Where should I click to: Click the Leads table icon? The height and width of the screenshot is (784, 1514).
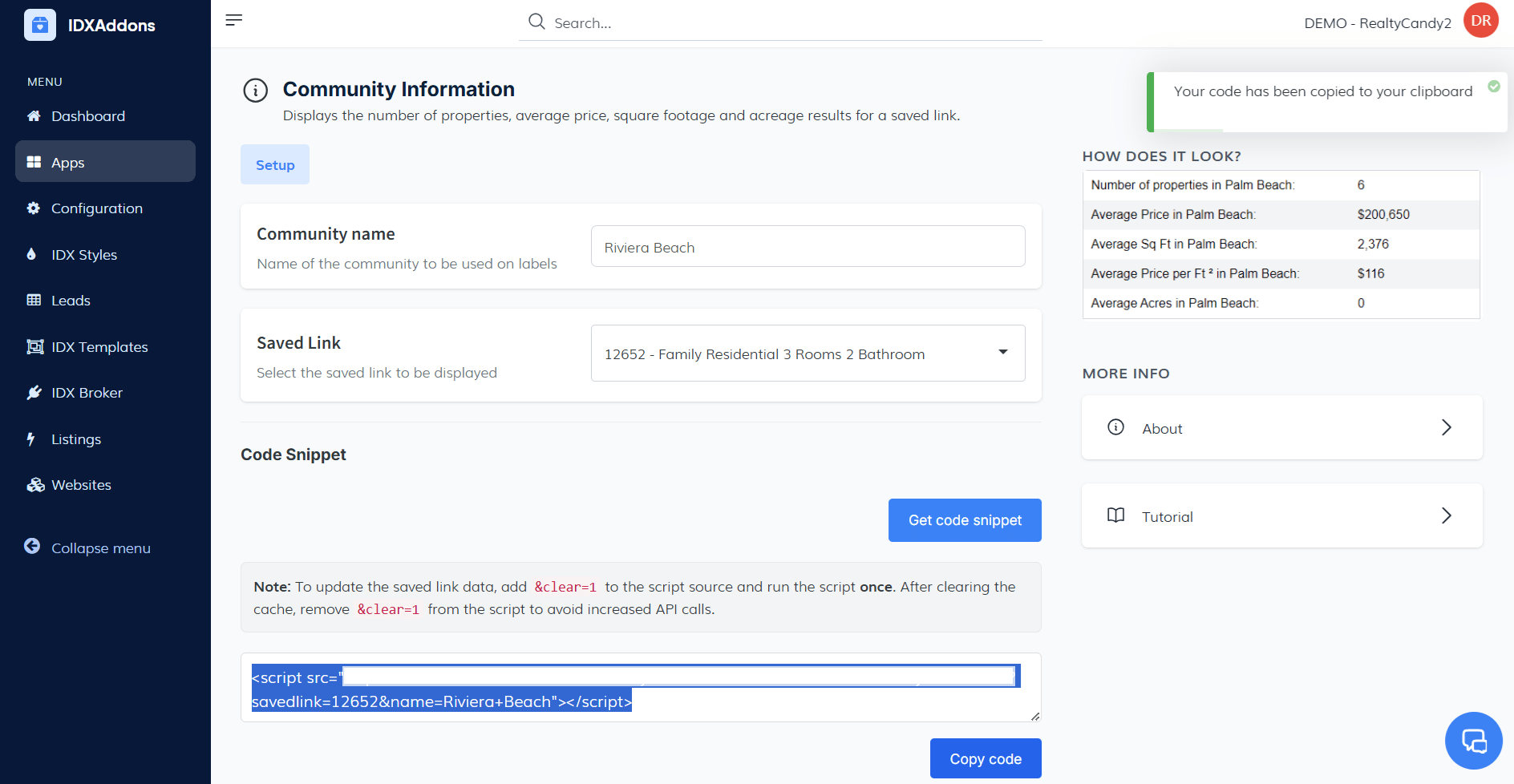(x=34, y=301)
